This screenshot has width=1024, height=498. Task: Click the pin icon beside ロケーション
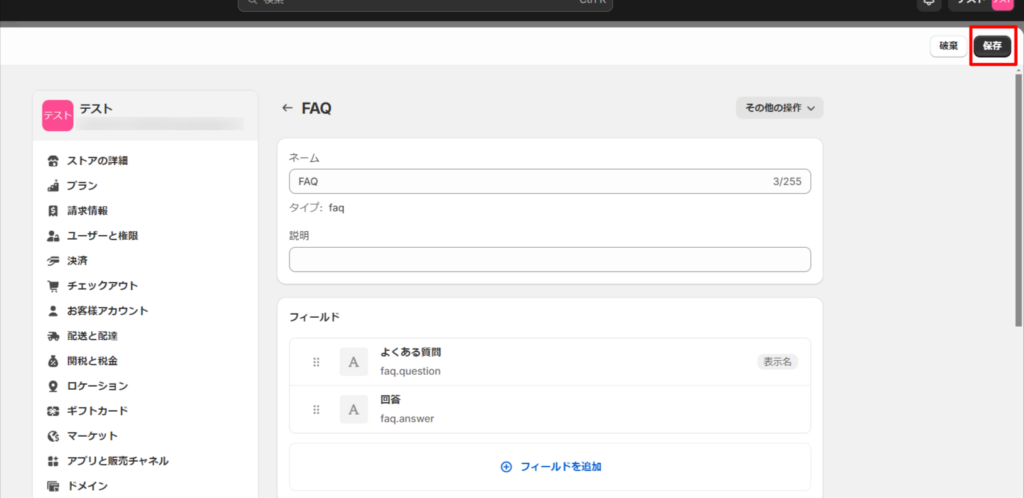(x=54, y=386)
